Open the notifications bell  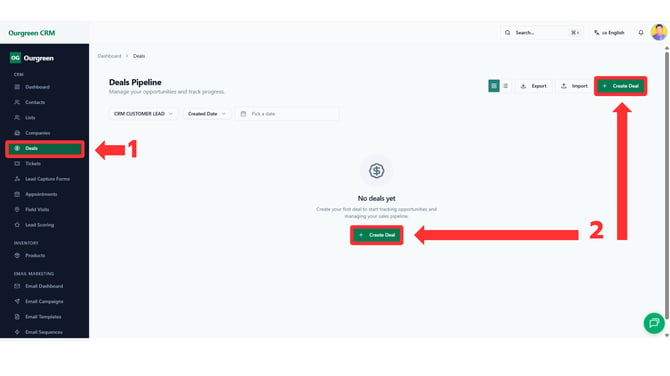(x=641, y=32)
